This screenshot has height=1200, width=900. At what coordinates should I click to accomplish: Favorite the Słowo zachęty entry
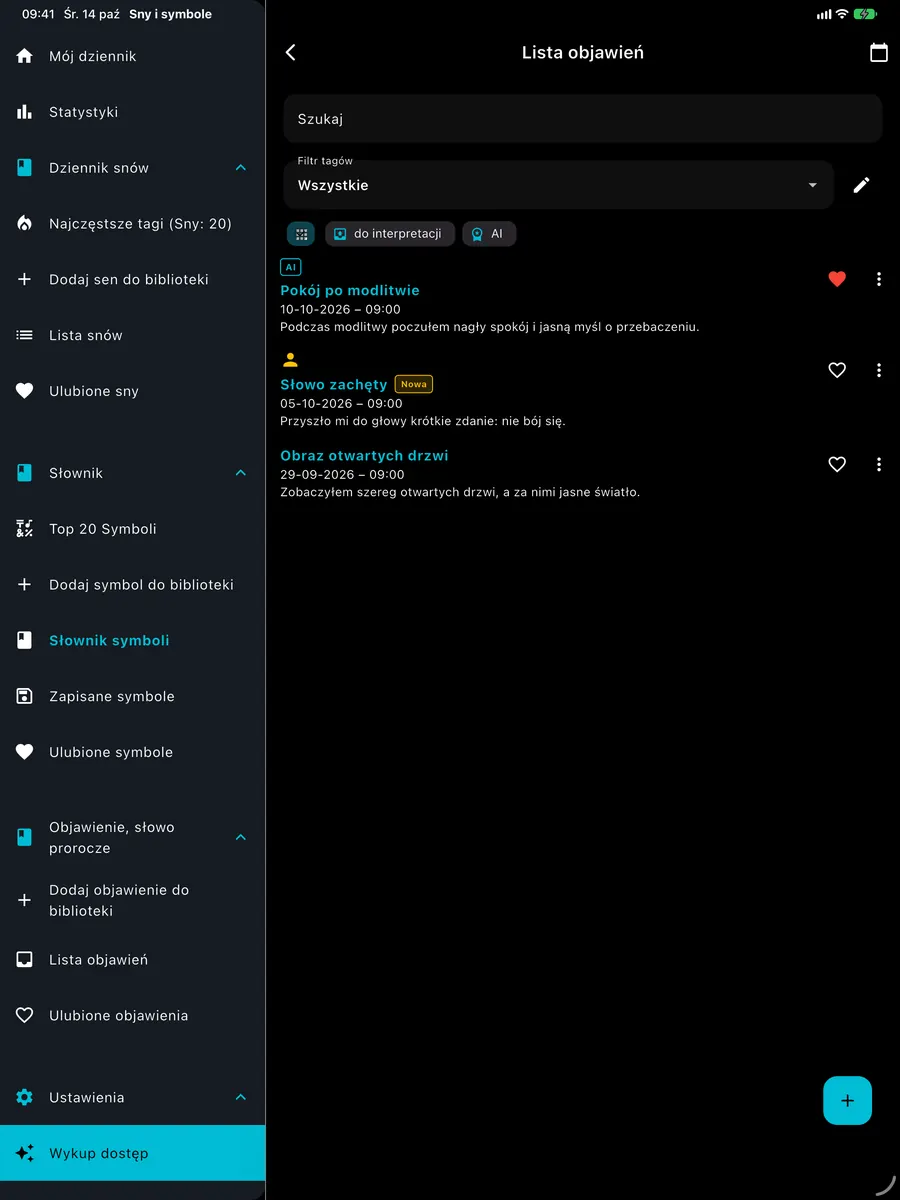pyautogui.click(x=837, y=370)
